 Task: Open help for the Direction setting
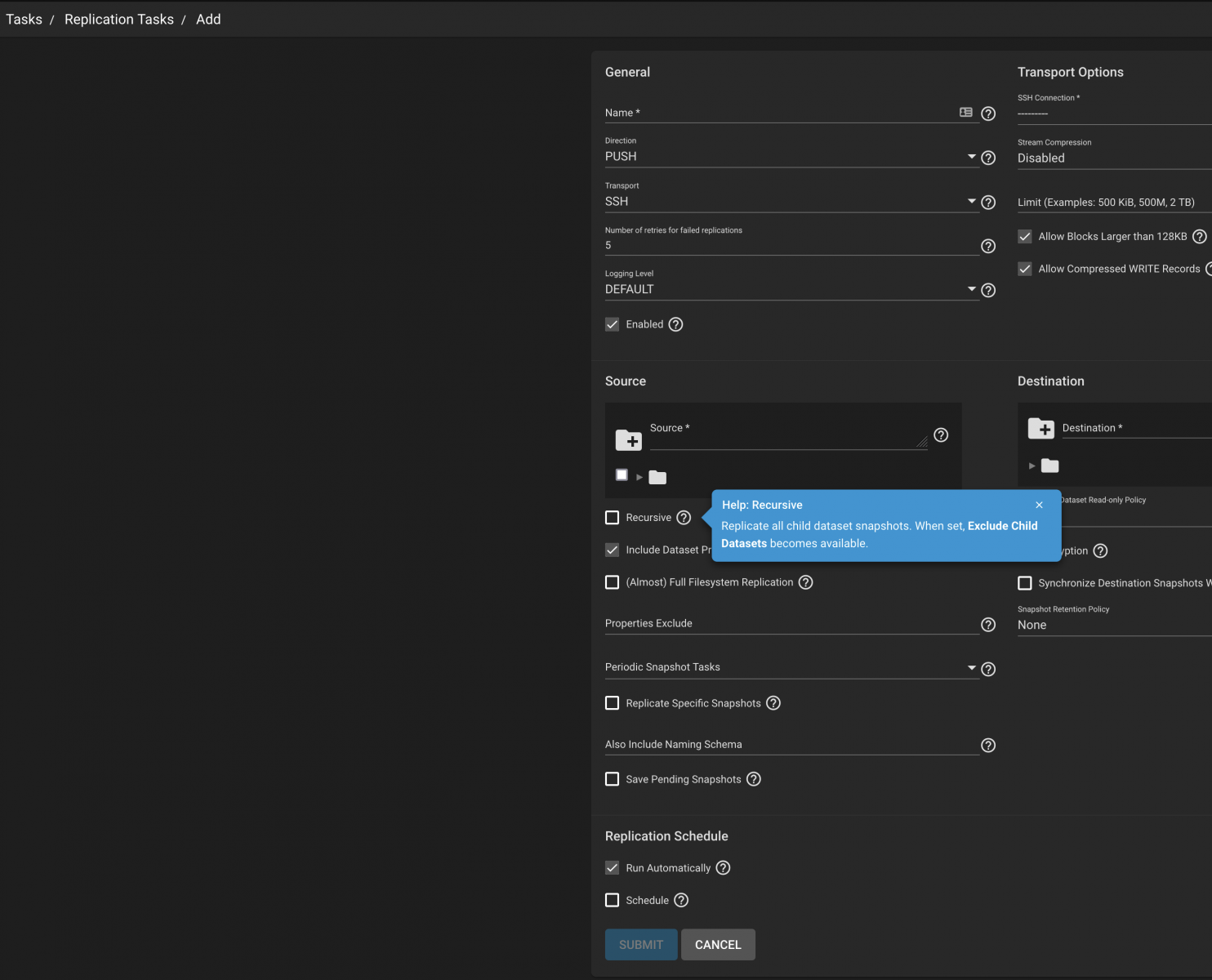click(988, 158)
